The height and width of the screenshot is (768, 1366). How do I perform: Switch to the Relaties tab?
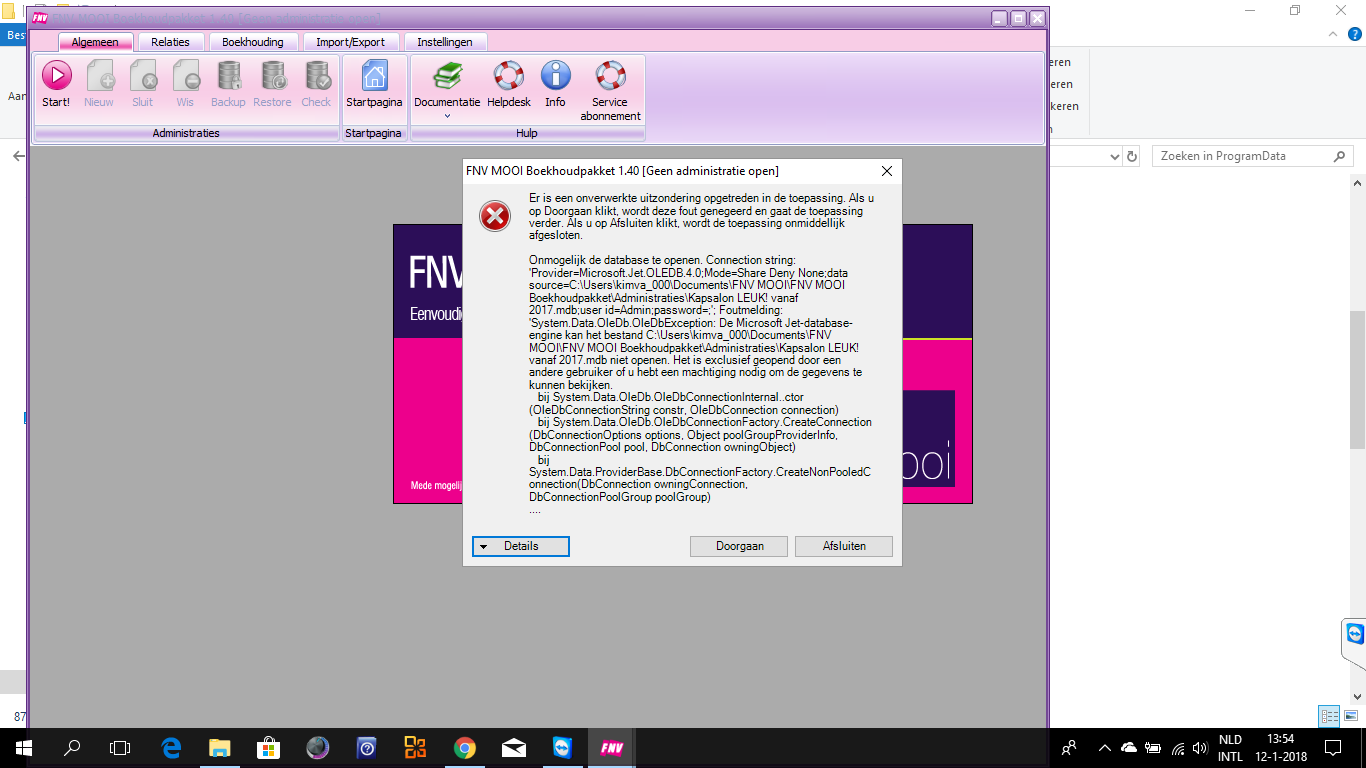171,42
